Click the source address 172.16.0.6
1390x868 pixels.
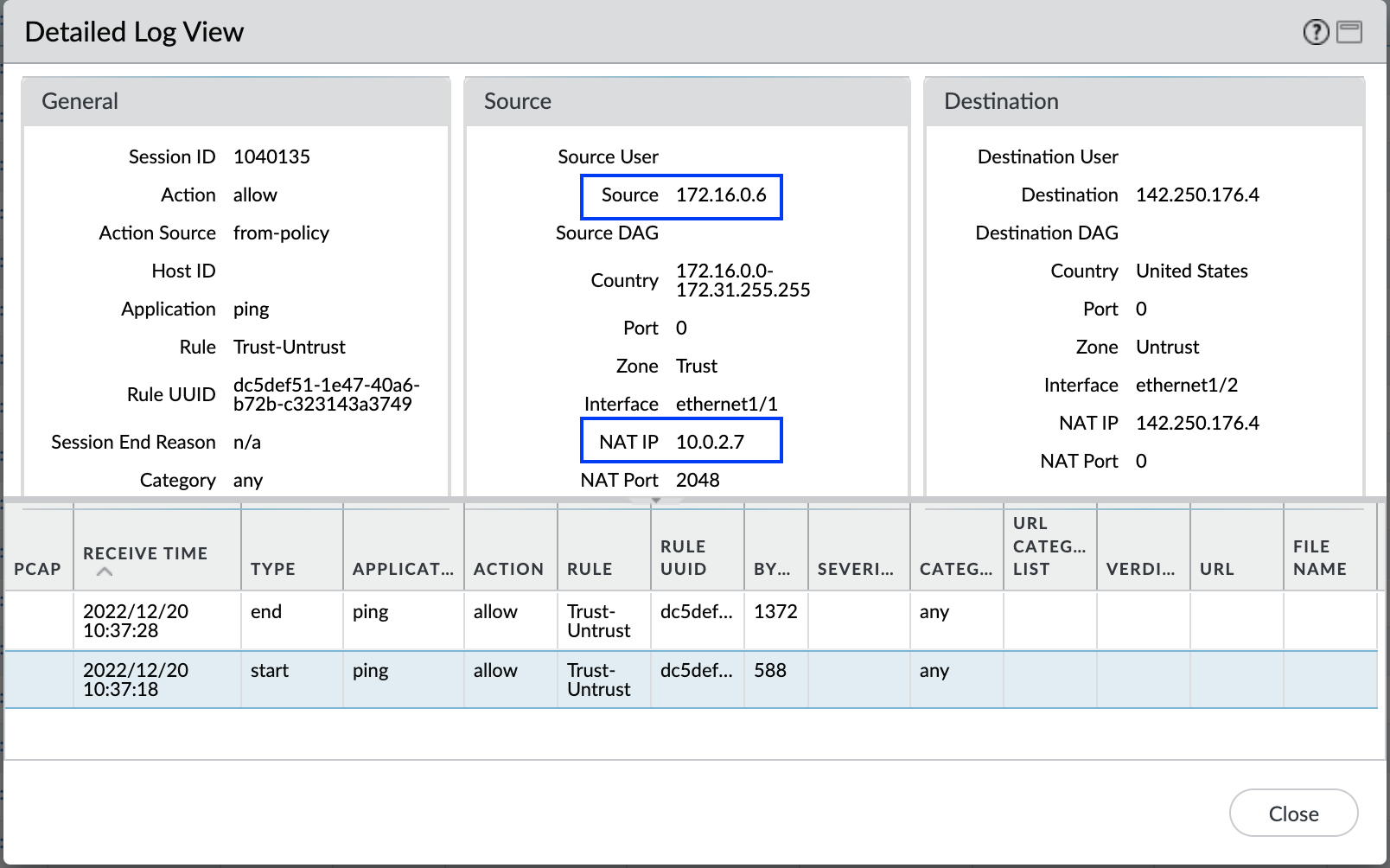[x=721, y=195]
